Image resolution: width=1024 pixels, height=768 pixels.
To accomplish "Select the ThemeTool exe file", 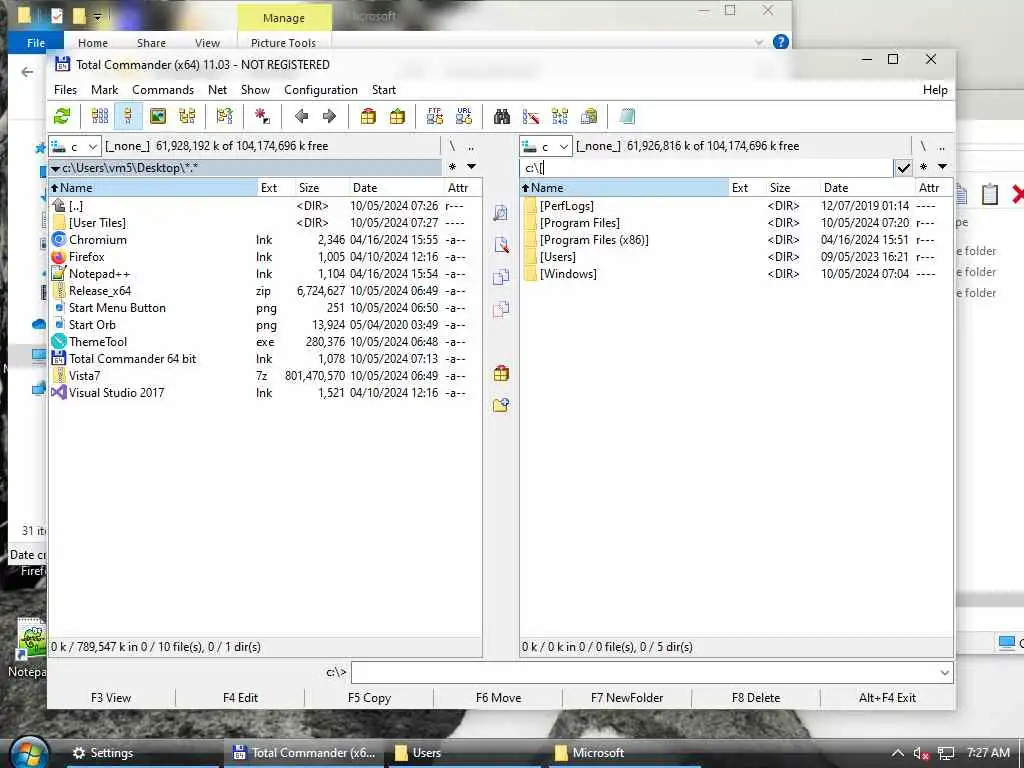I will 265,342.
